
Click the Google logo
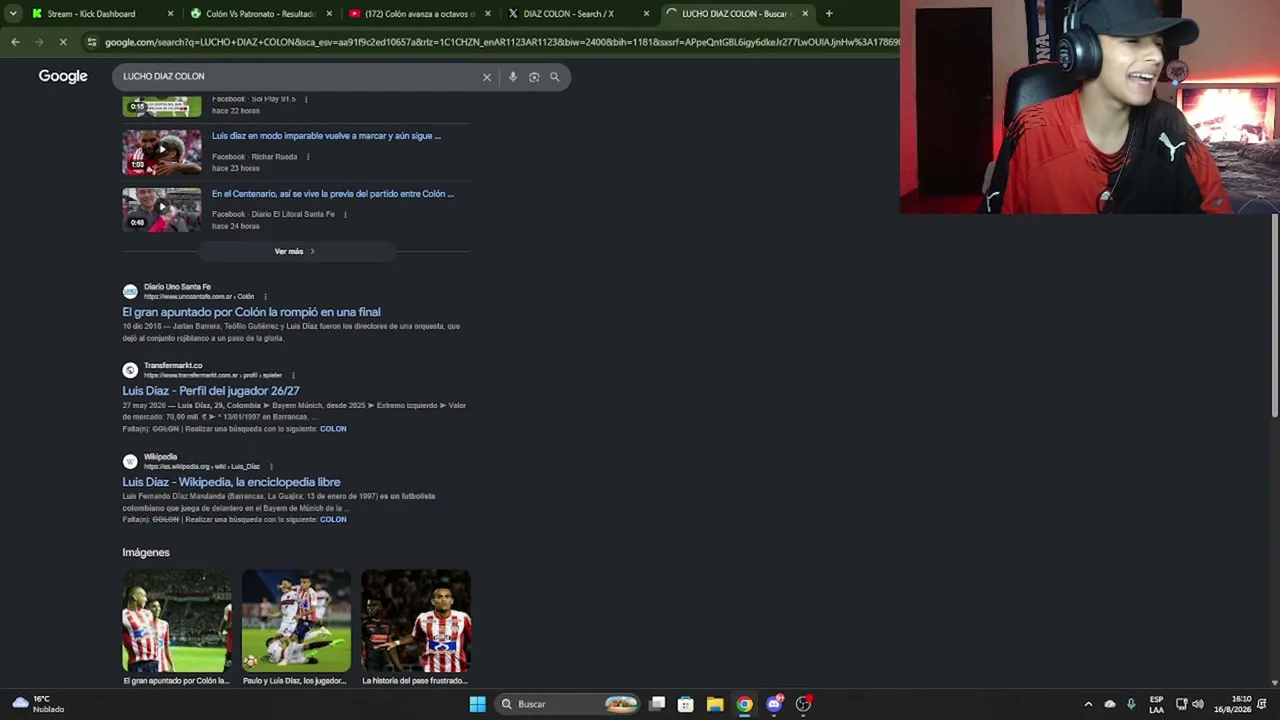[63, 76]
